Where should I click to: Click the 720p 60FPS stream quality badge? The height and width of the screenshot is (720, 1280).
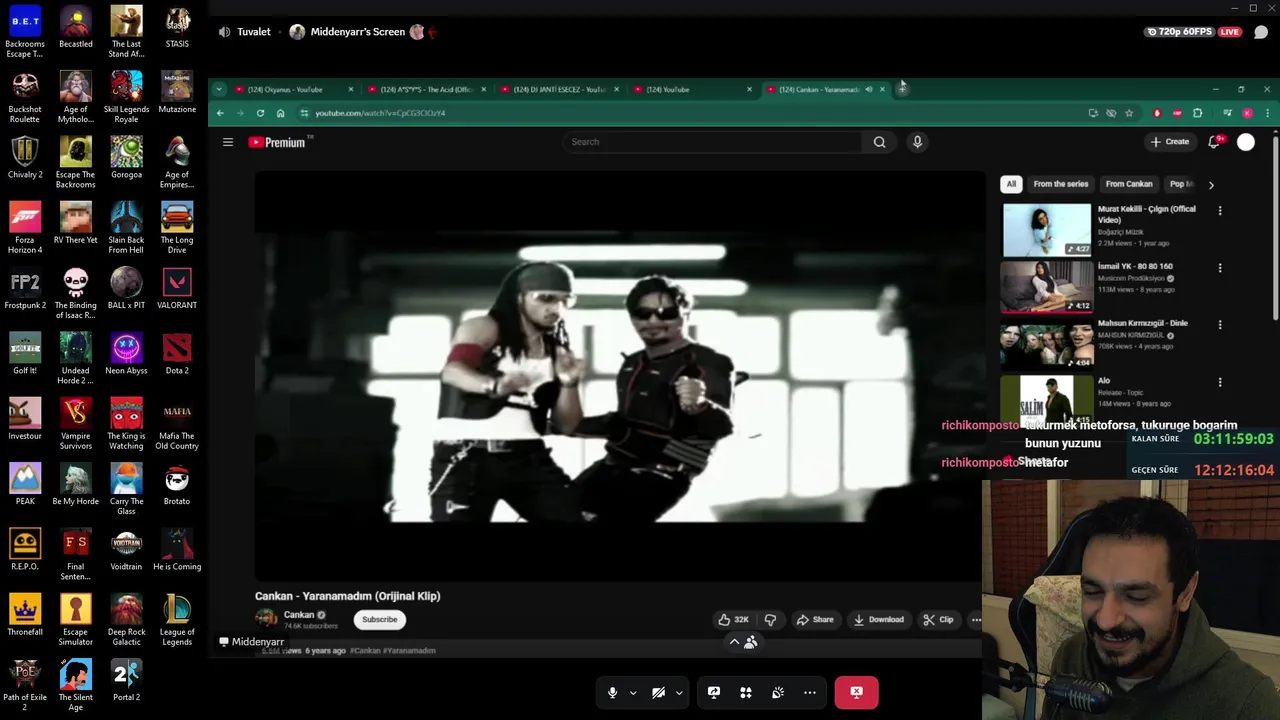[x=1179, y=32]
